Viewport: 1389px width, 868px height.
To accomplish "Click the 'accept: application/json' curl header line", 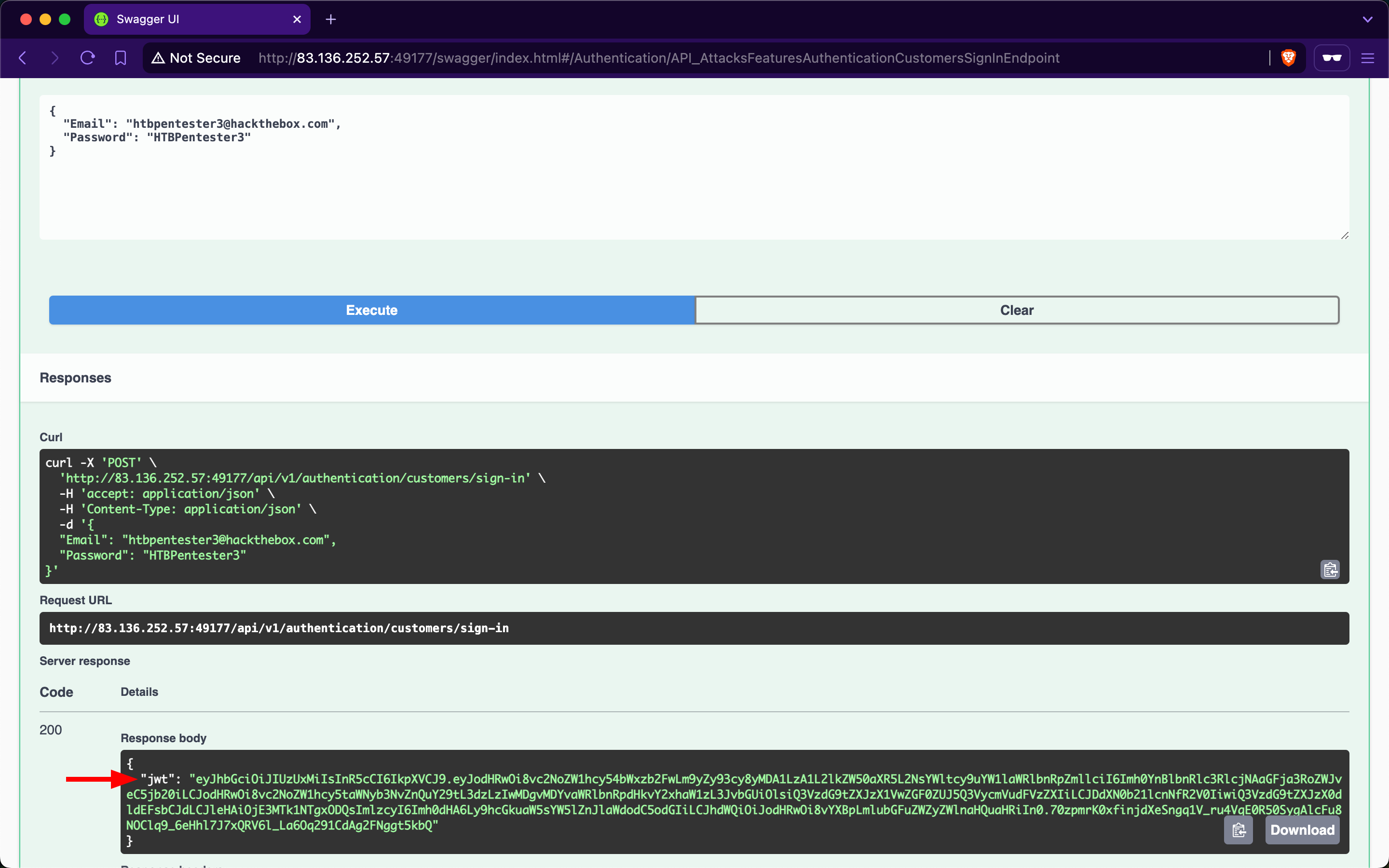I will click(x=167, y=494).
